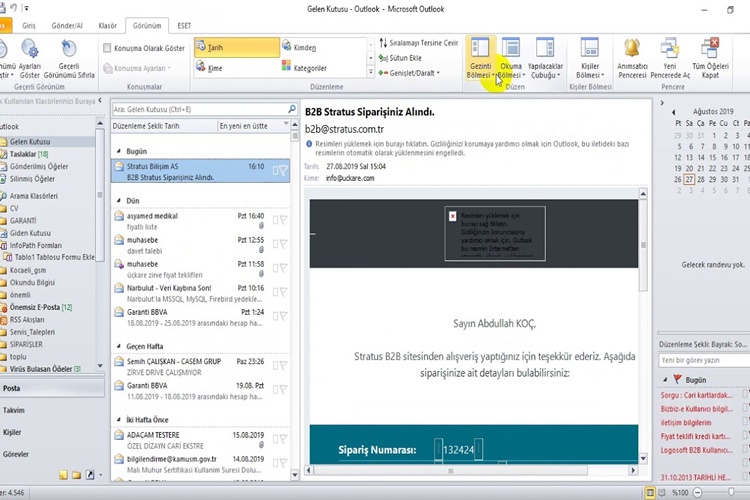Click Yeni bir görev yazın field
The width and height of the screenshot is (750, 500).
[704, 360]
